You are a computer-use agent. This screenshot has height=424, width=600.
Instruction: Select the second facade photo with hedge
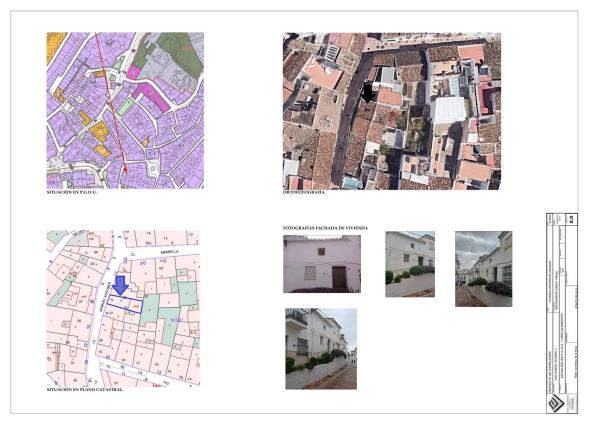tap(410, 264)
